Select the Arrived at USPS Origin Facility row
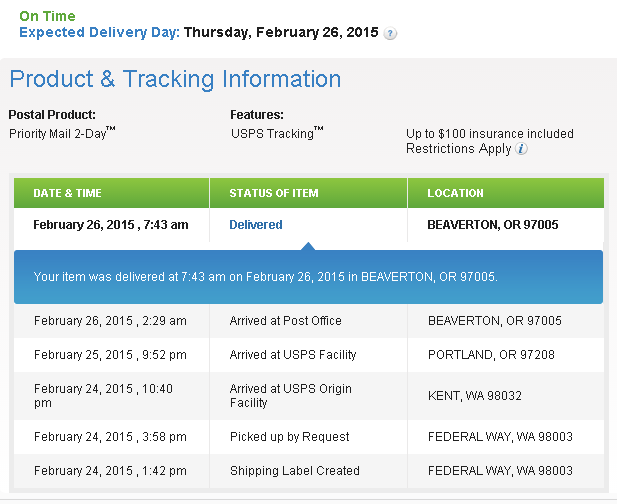 (x=308, y=396)
